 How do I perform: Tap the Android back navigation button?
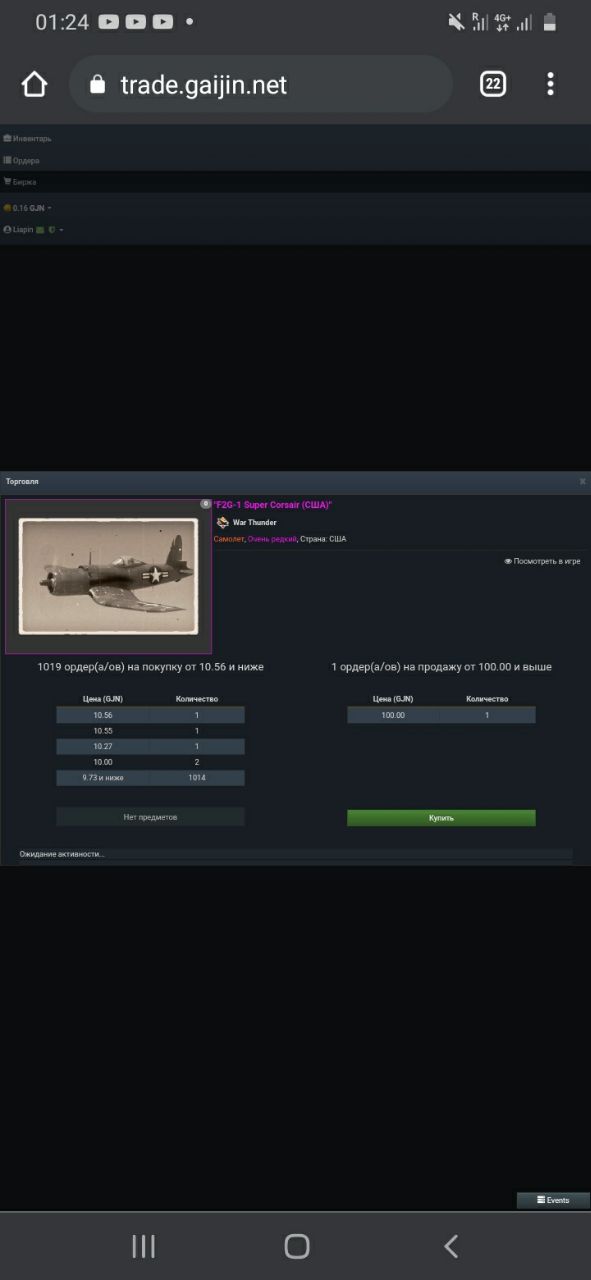(x=451, y=1246)
